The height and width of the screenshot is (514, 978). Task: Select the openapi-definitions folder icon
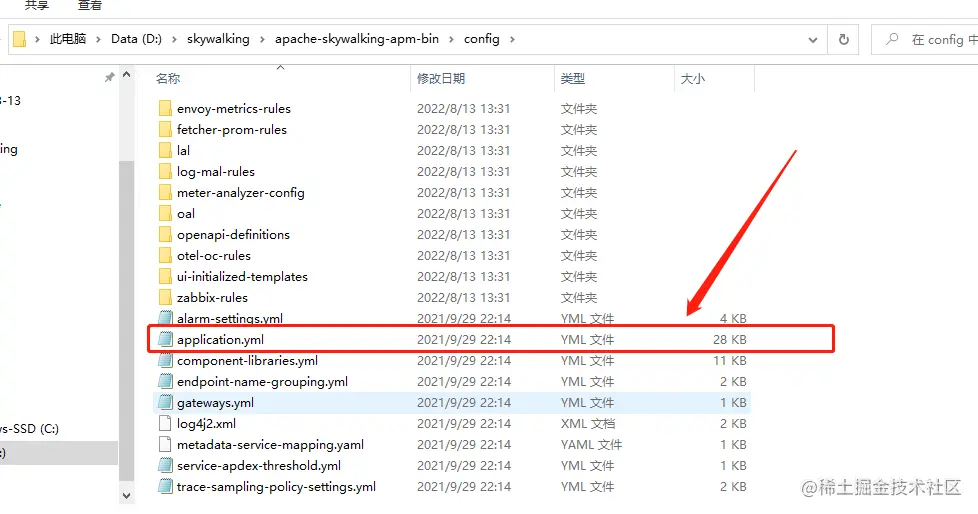point(165,235)
